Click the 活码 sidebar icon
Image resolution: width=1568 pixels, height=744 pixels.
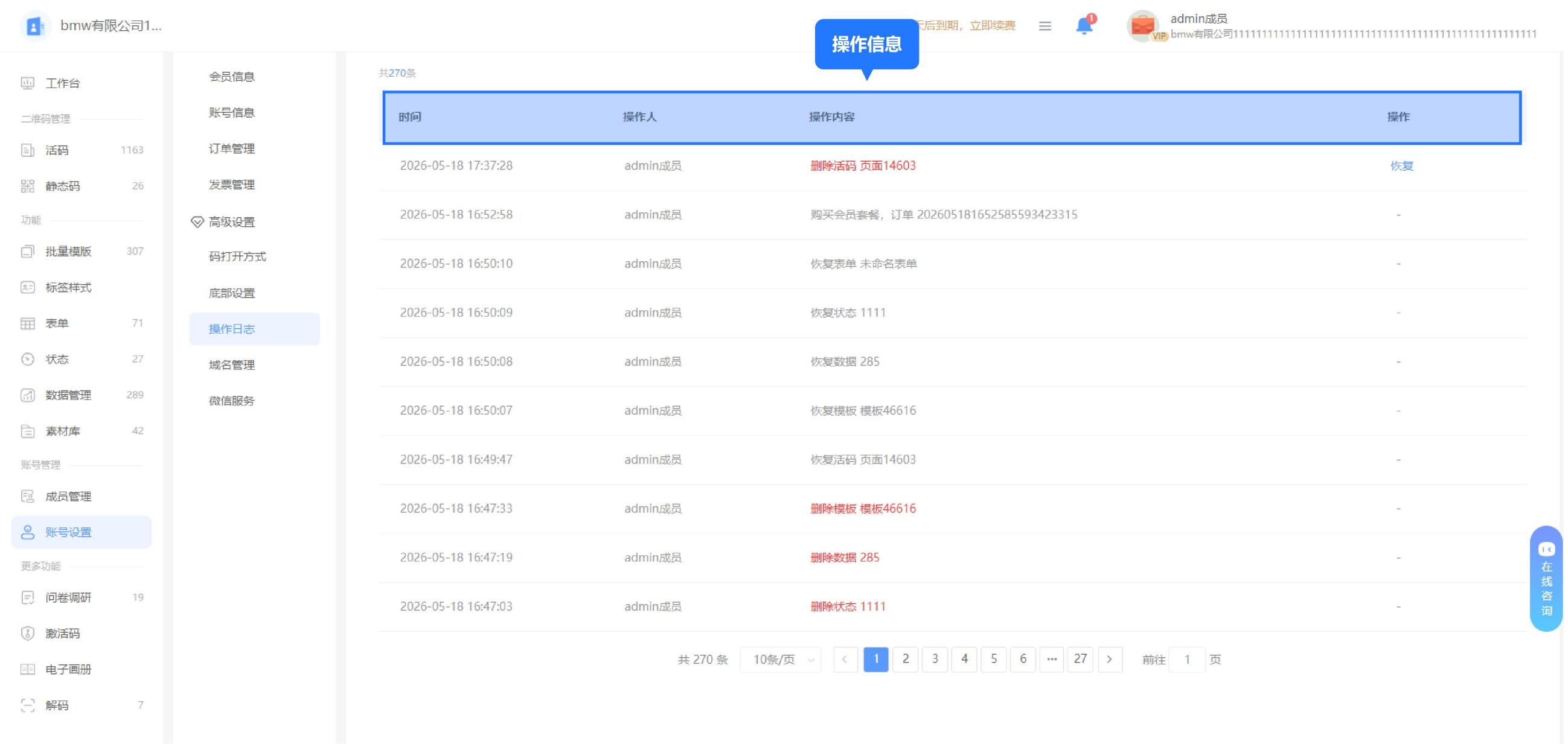pos(27,150)
